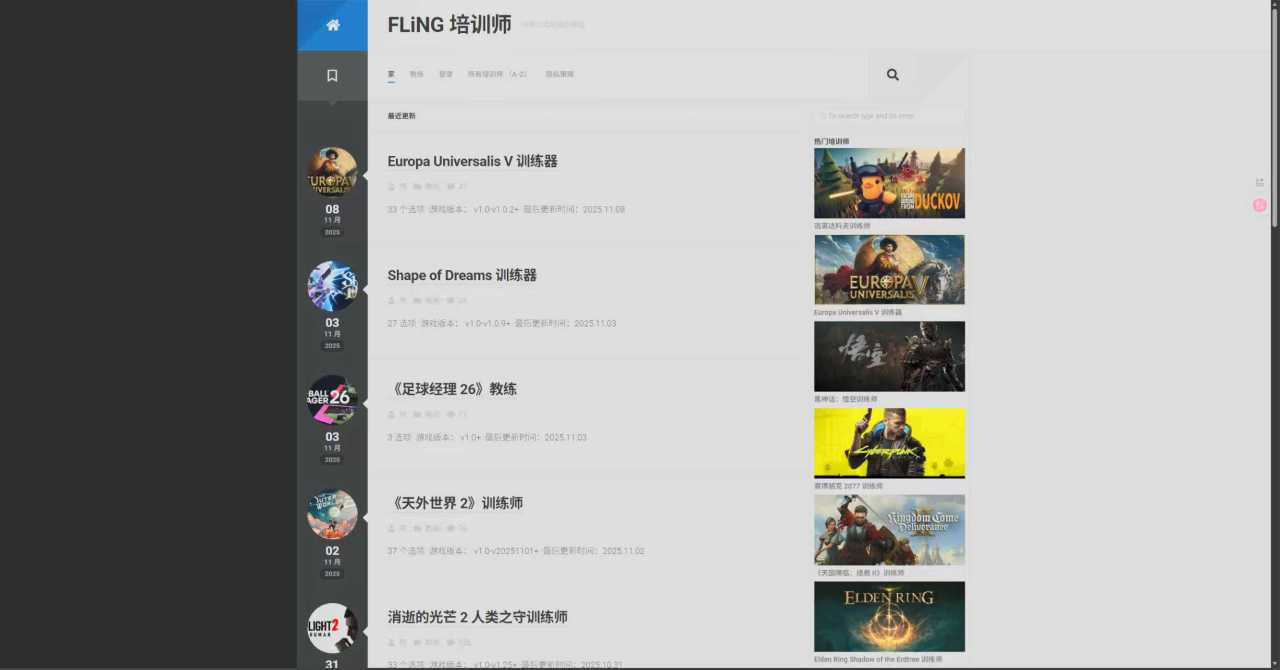Click folder icon under 天外世界 2 title
1280x670 pixels.
click(417, 529)
